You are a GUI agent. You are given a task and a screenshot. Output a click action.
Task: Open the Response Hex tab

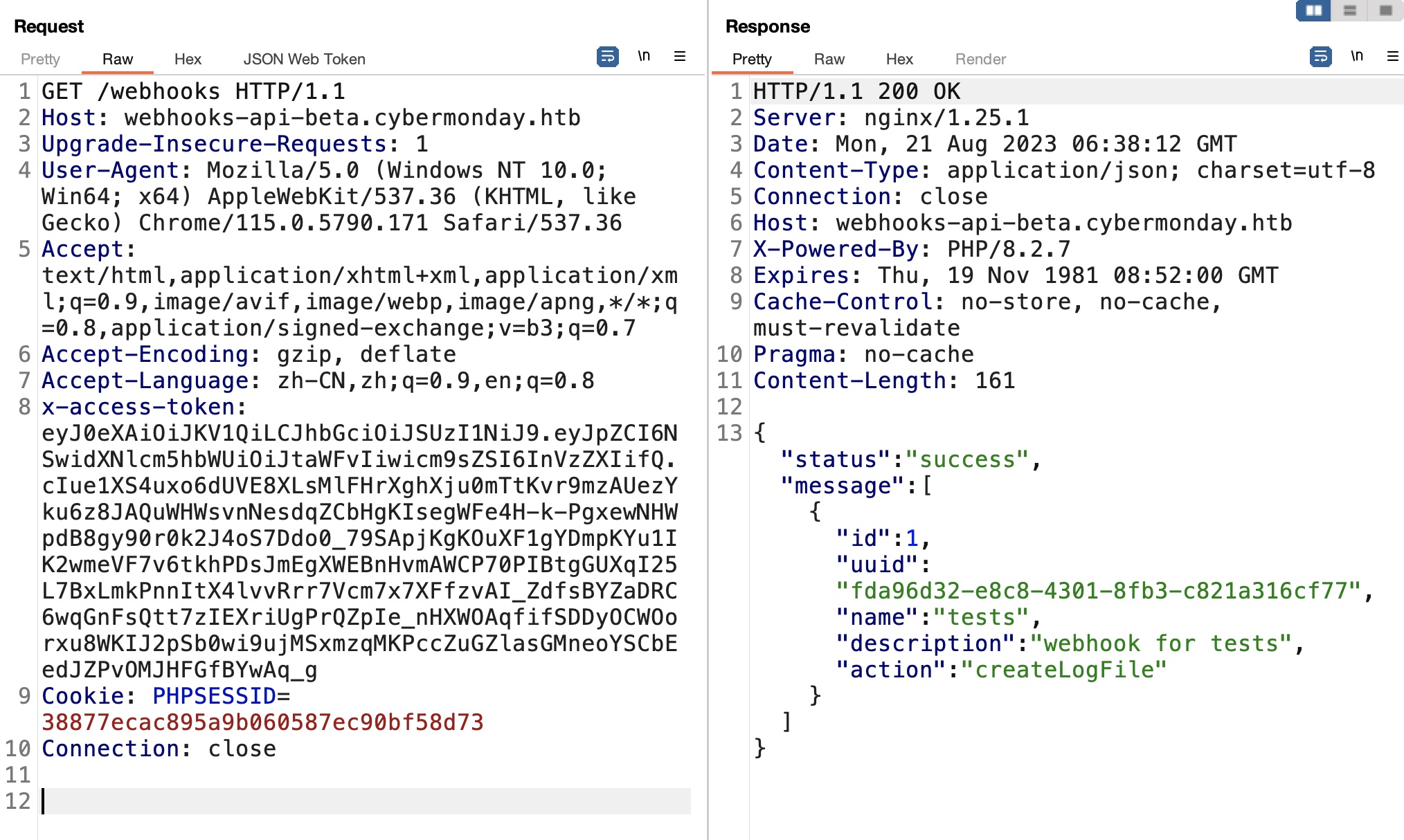click(x=899, y=59)
